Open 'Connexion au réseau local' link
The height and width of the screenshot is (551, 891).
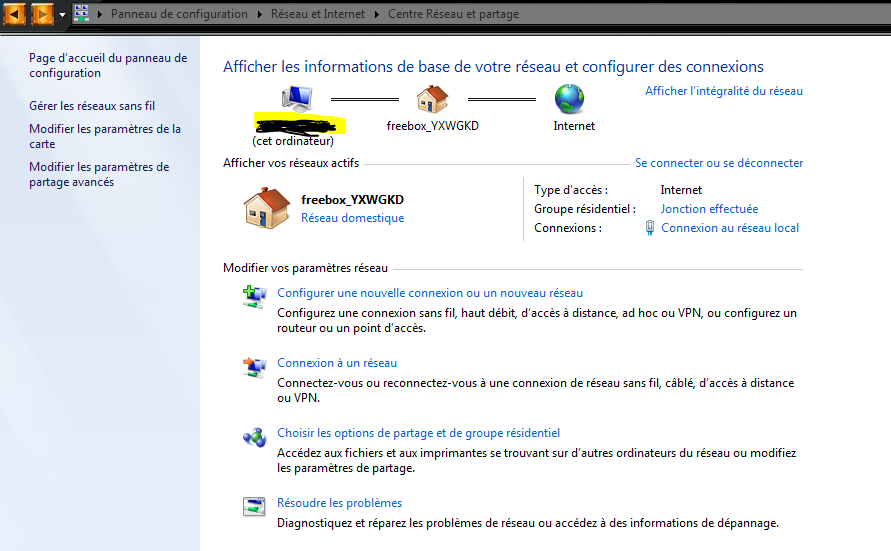(x=729, y=228)
